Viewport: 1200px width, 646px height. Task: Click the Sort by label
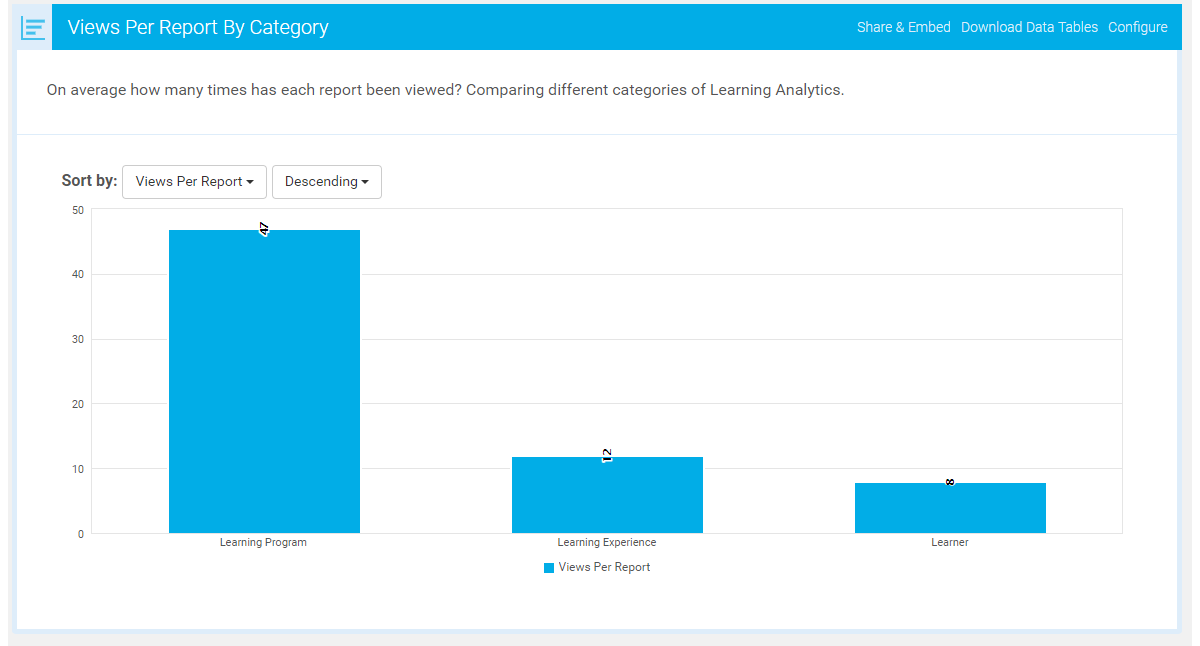(89, 180)
